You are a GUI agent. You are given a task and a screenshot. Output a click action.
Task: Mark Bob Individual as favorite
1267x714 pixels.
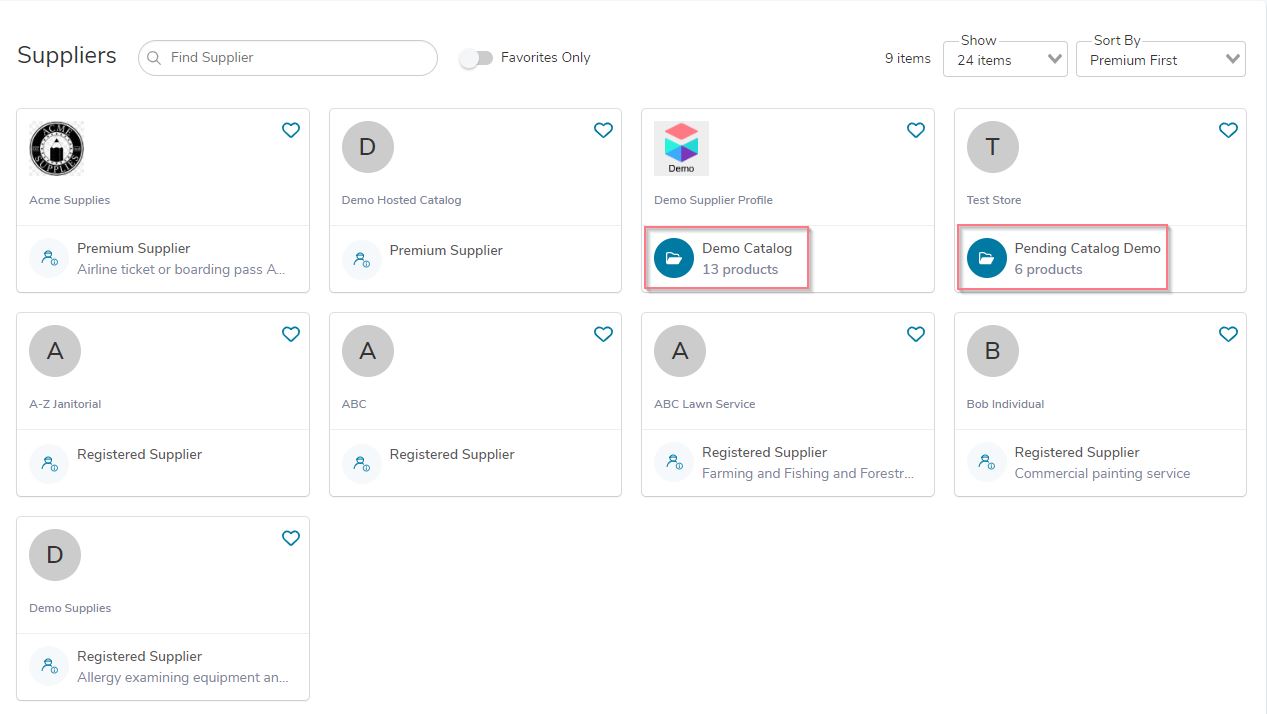(1228, 334)
